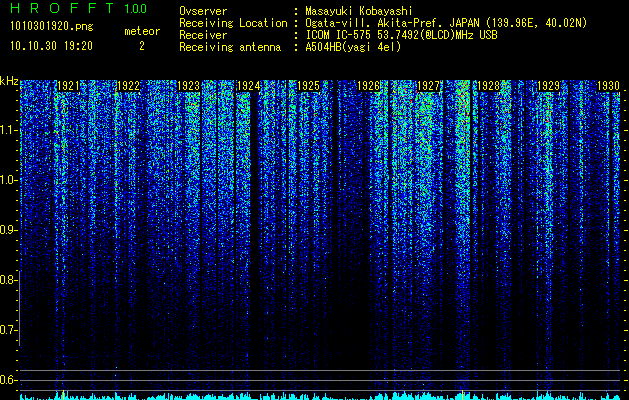Click the 1930 time marker

(609, 86)
